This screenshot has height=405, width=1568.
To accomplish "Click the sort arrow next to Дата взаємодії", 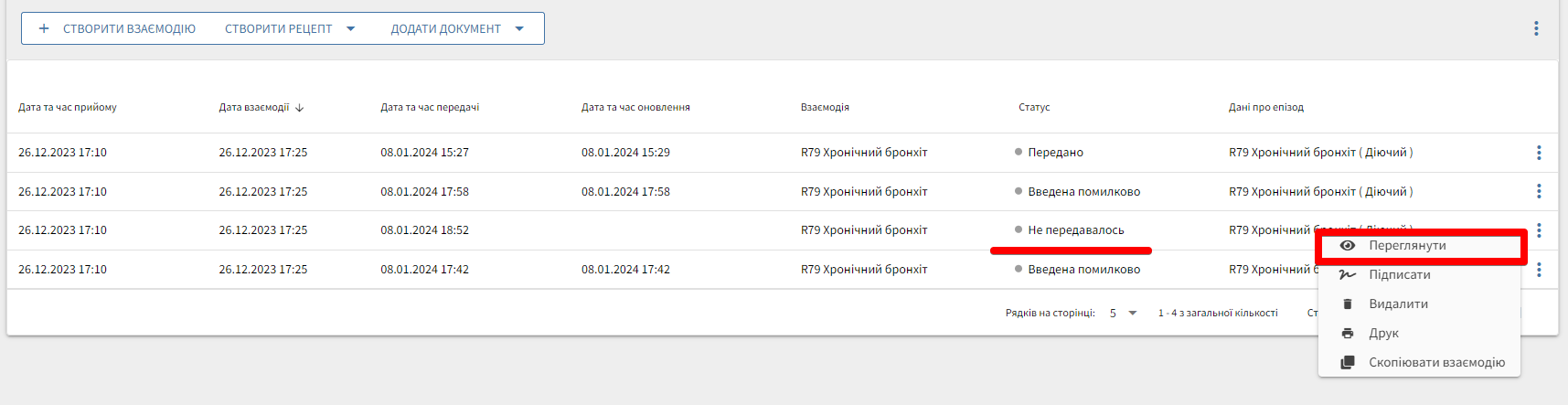I will 300,108.
